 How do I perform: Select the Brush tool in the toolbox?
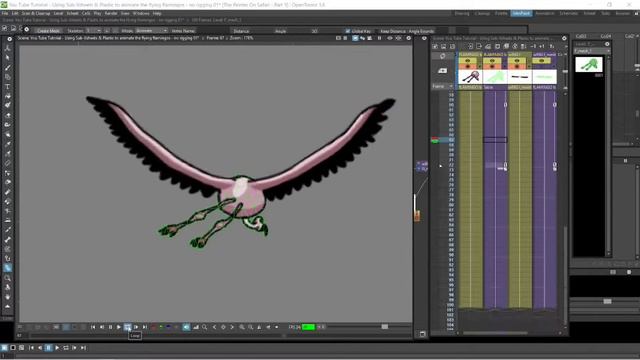pos(7,67)
